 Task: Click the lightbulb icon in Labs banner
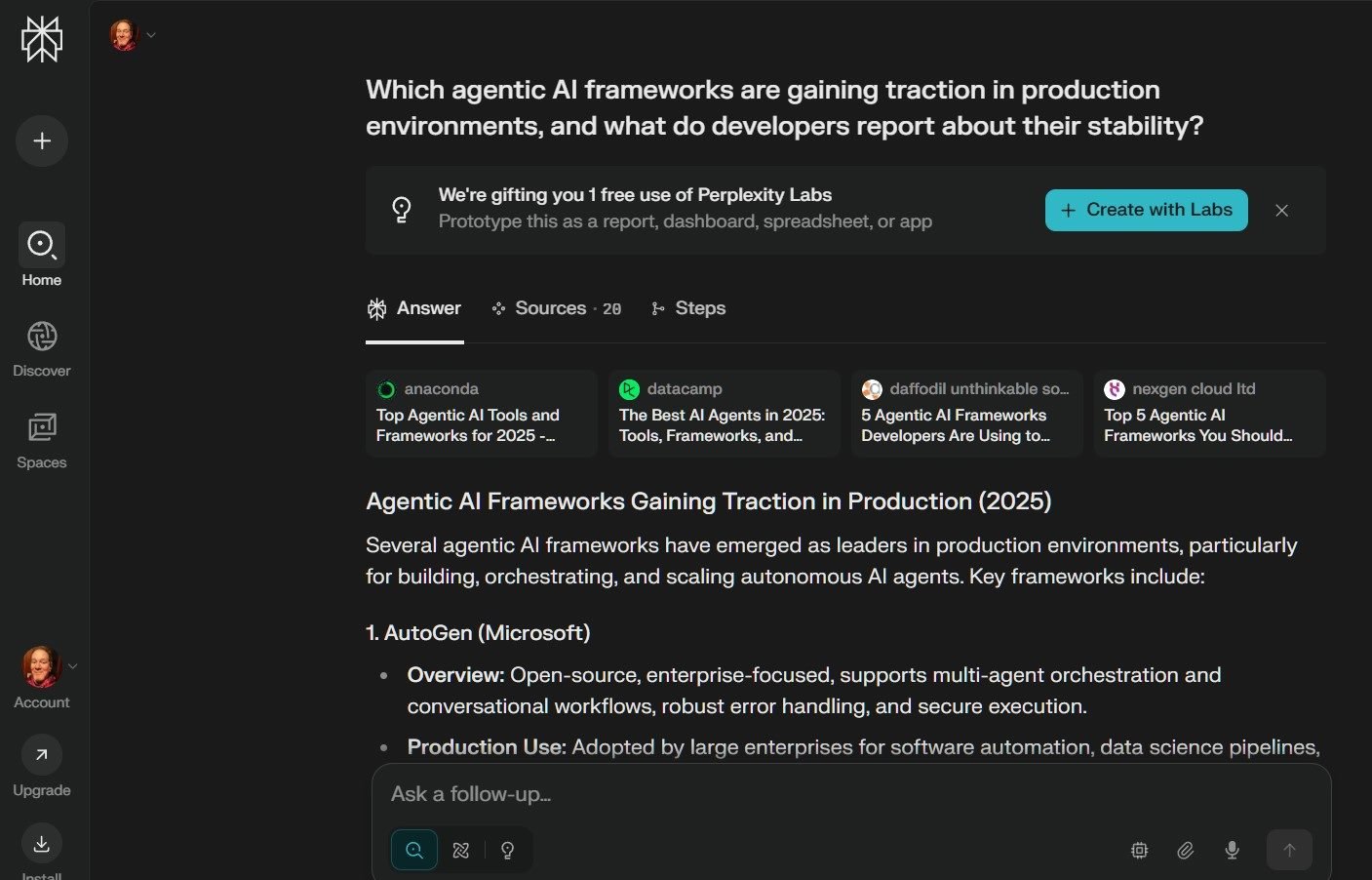click(x=402, y=210)
